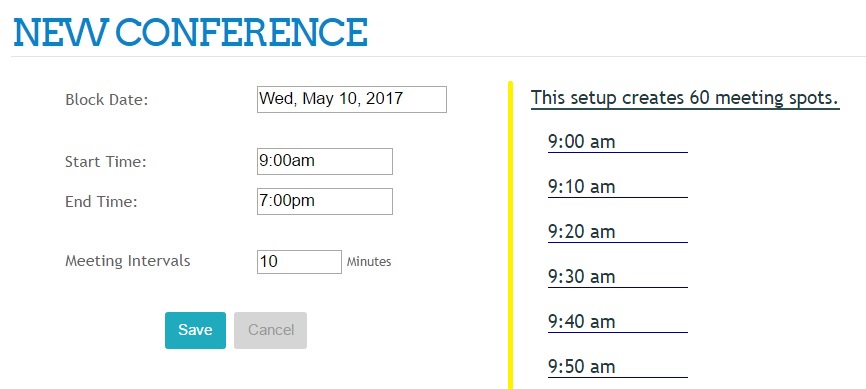Click the End Time label
The width and height of the screenshot is (866, 389).
tap(101, 202)
